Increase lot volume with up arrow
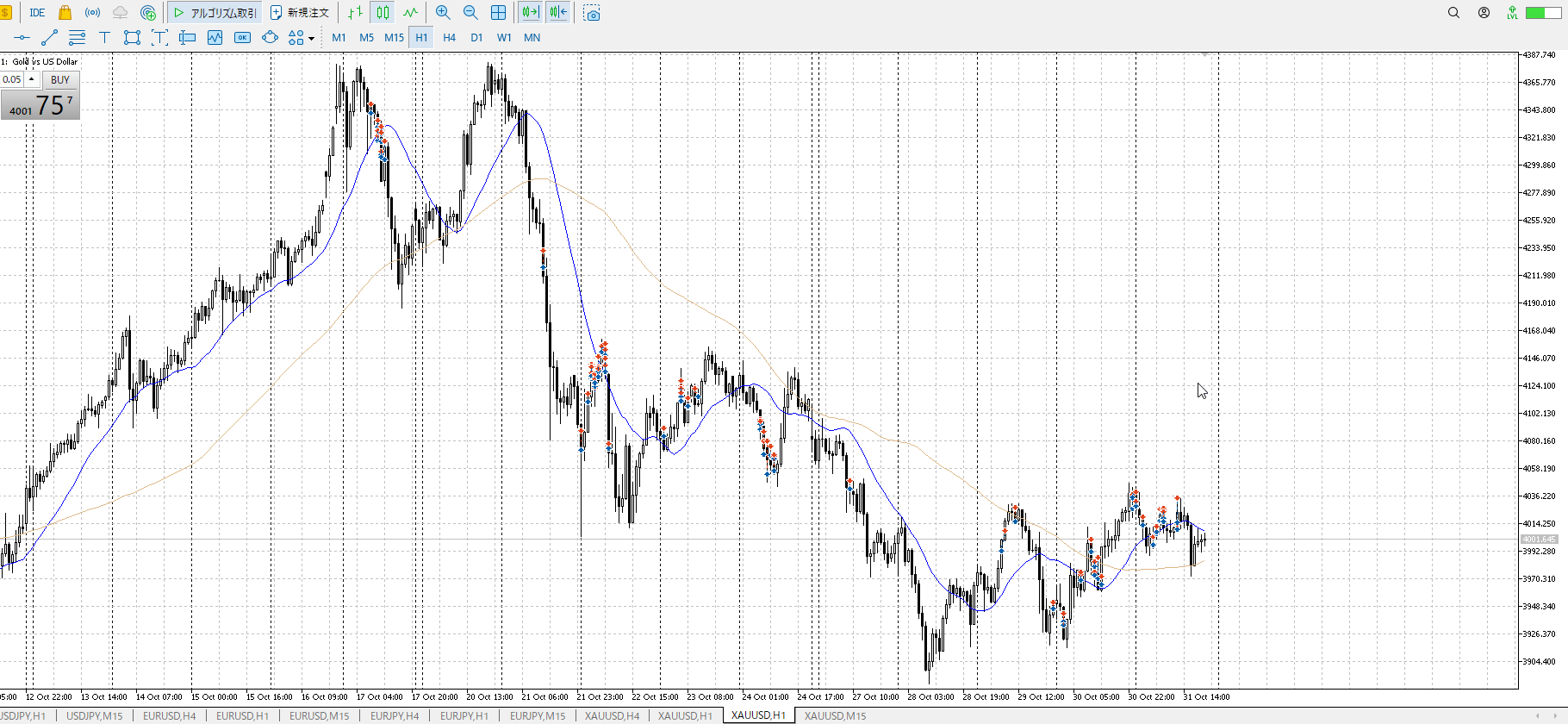Image resolution: width=1568 pixels, height=724 pixels. pyautogui.click(x=32, y=79)
